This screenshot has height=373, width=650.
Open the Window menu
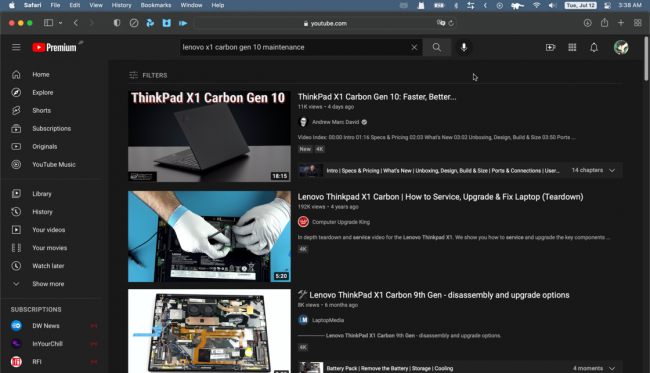coord(191,5)
